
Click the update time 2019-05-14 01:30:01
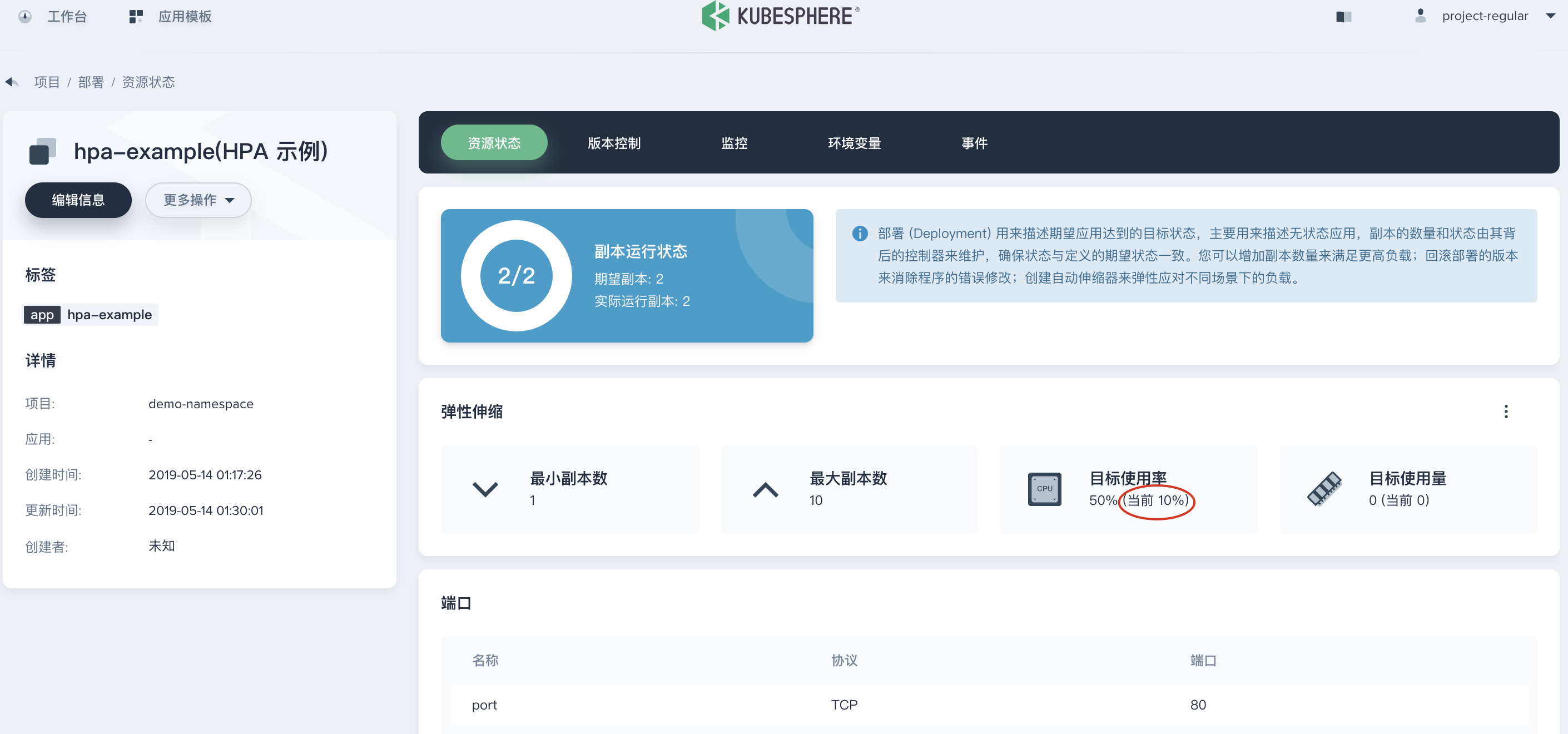206,510
